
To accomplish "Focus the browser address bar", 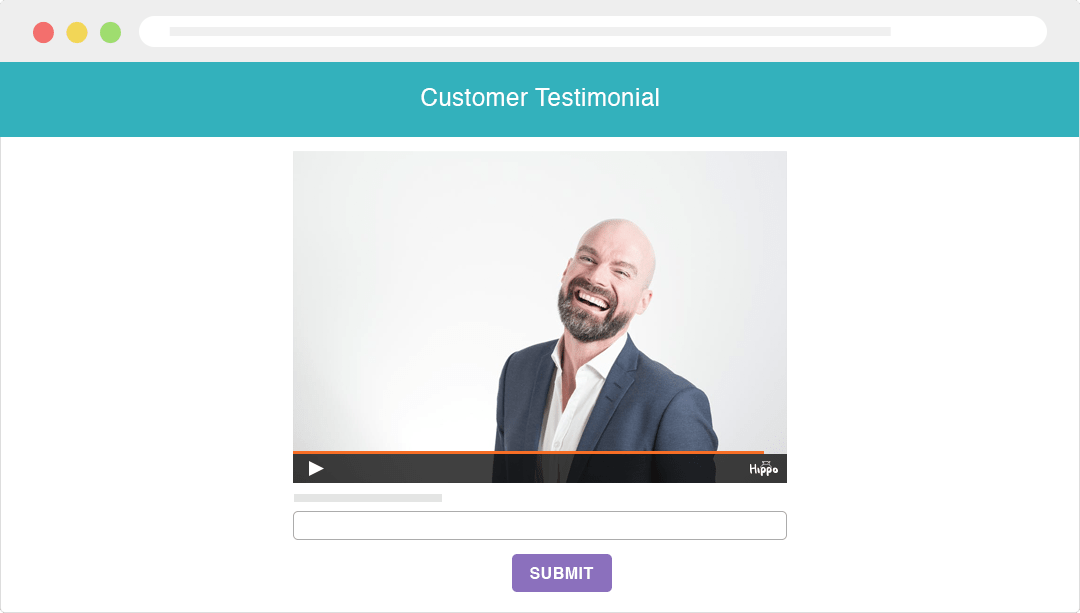I will coord(592,32).
